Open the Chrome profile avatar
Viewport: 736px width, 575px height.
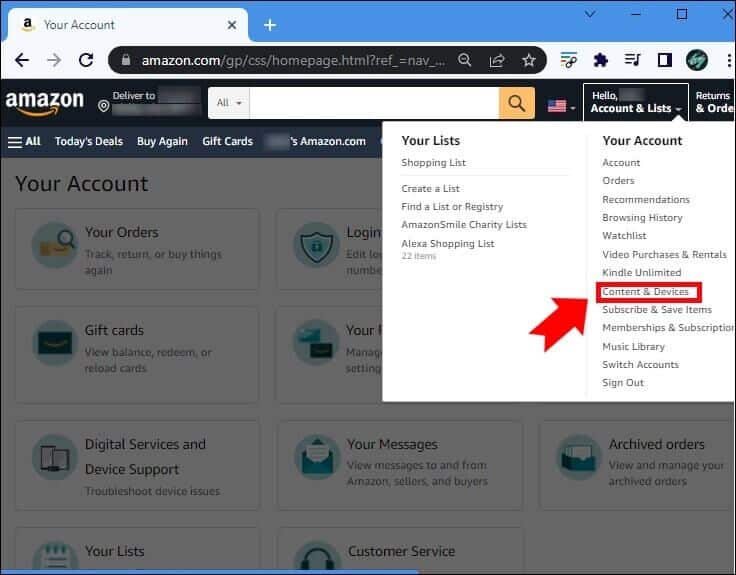pos(697,60)
